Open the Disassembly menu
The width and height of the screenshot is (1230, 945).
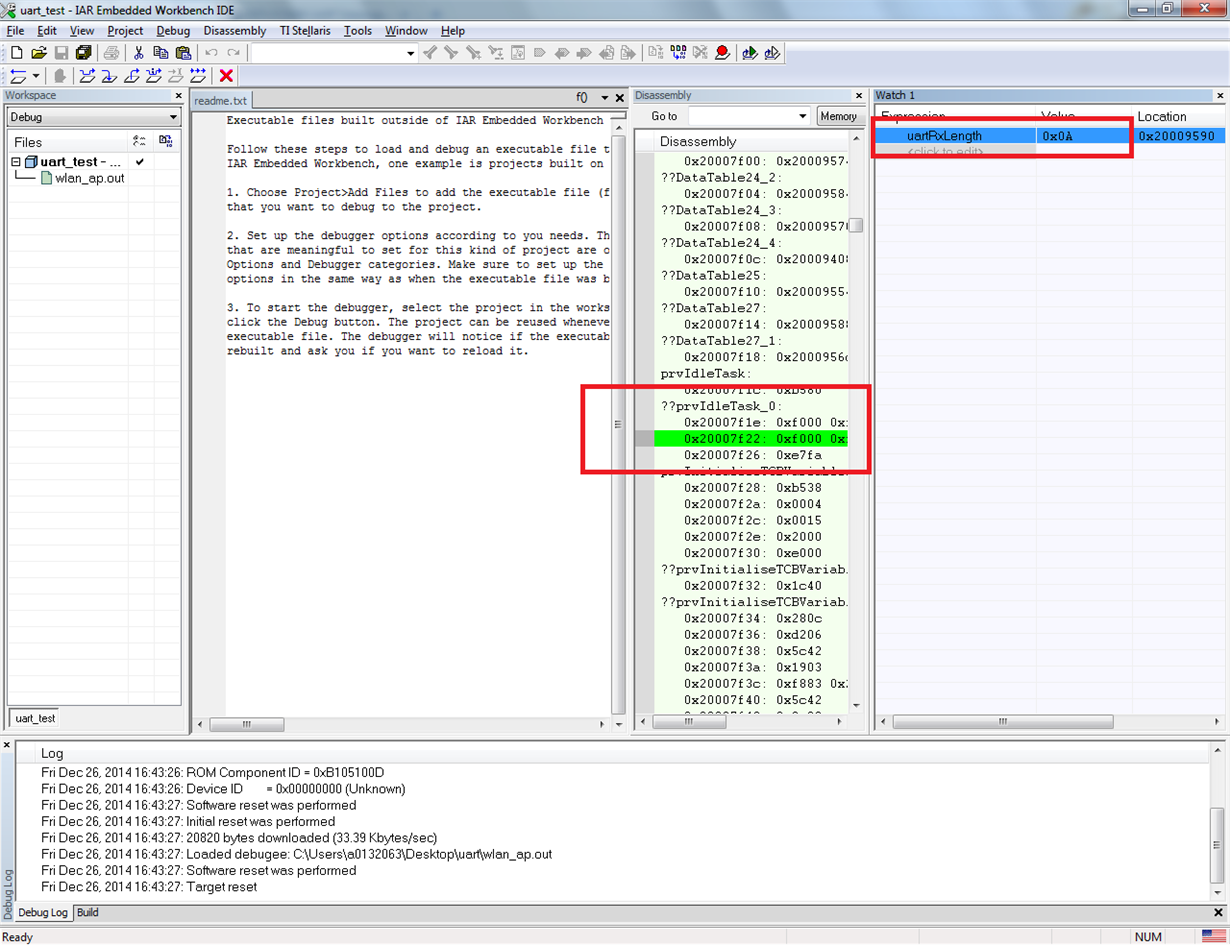point(235,31)
